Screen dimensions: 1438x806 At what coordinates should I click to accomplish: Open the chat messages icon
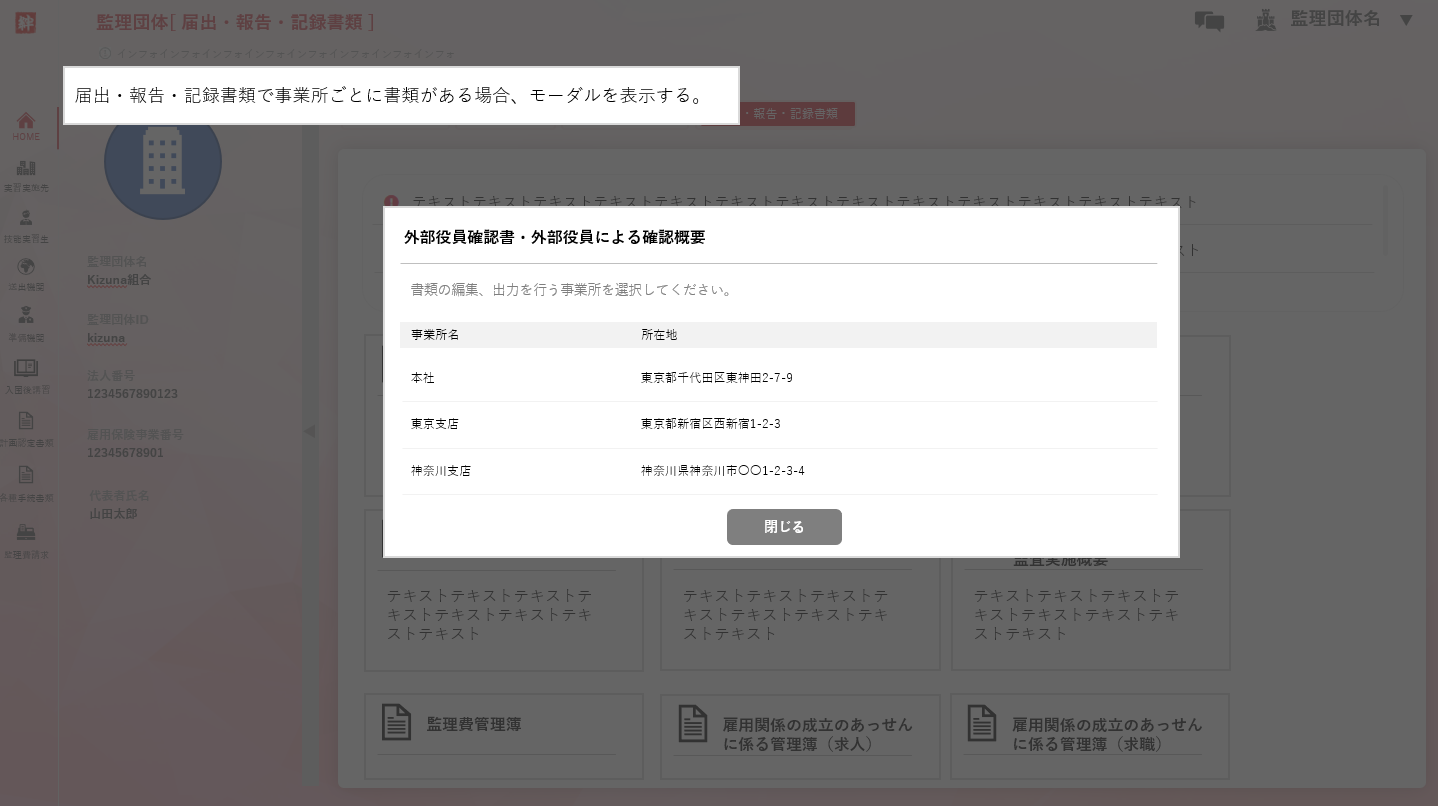pos(1209,21)
